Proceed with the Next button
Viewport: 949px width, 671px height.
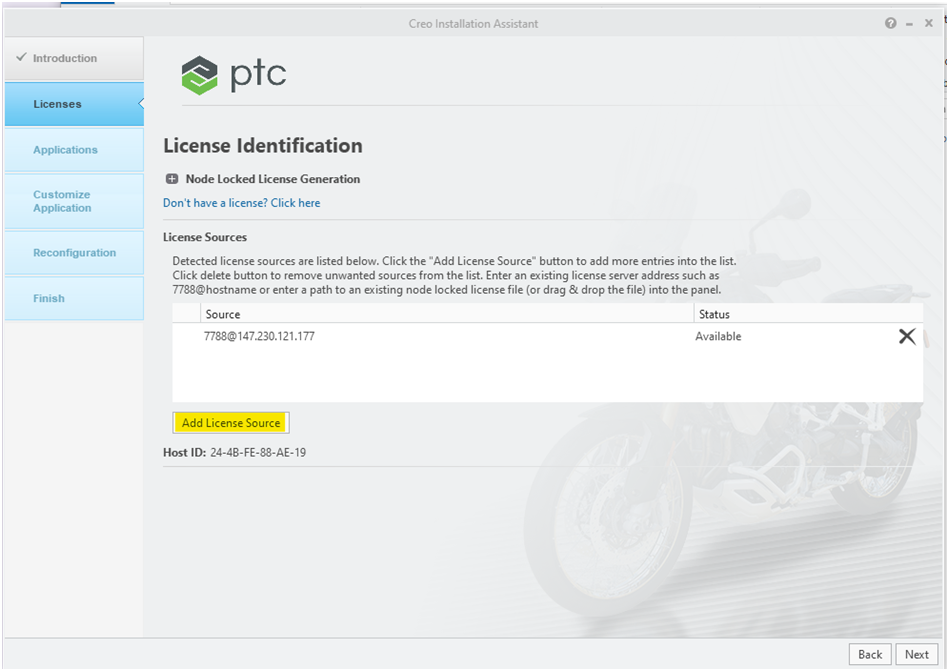(x=916, y=654)
